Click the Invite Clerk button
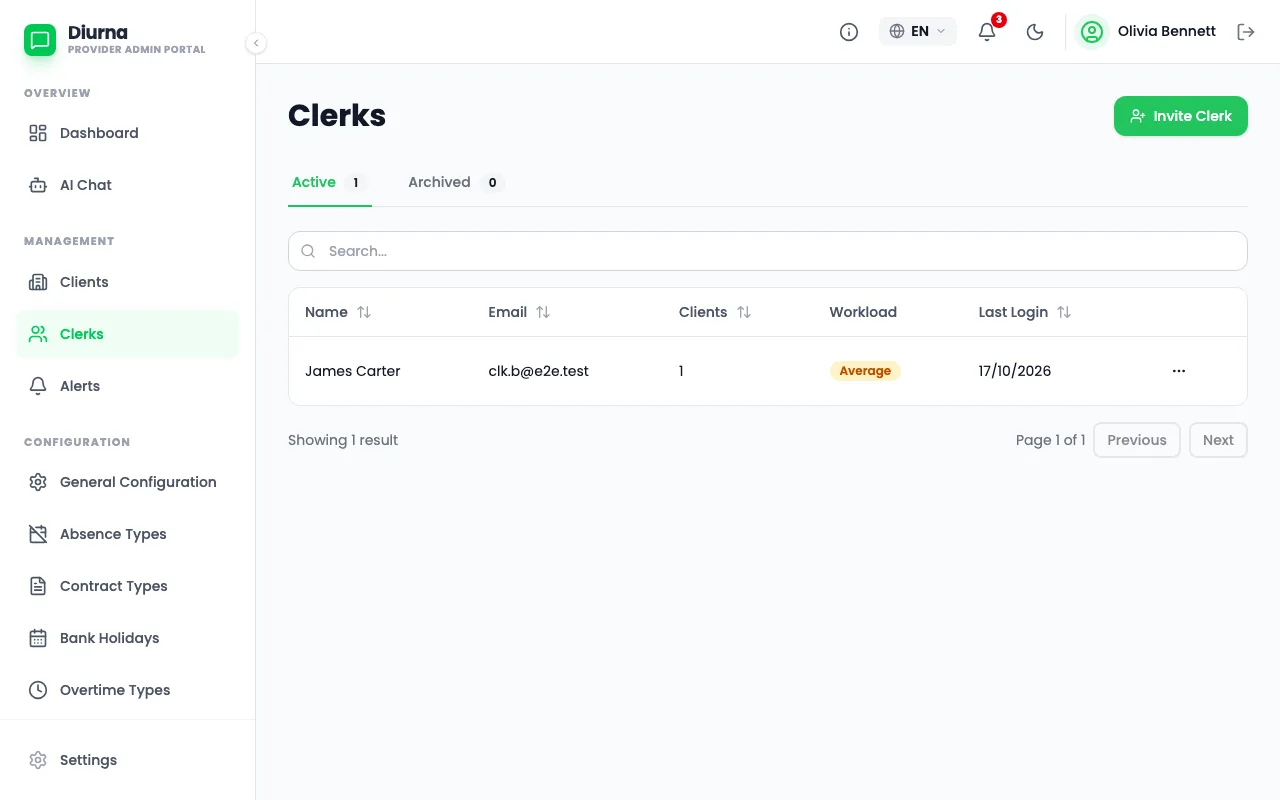The height and width of the screenshot is (800, 1280). 1181,116
